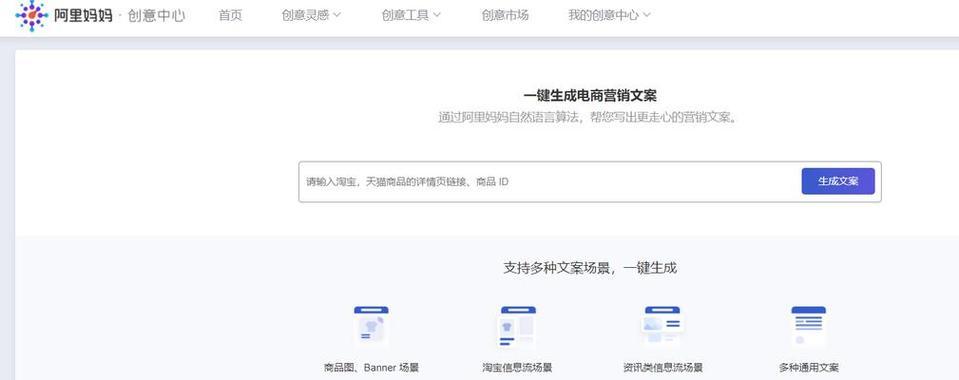The height and width of the screenshot is (380, 959).
Task: Select the 资讯类信息流场景 label
Action: tap(663, 368)
